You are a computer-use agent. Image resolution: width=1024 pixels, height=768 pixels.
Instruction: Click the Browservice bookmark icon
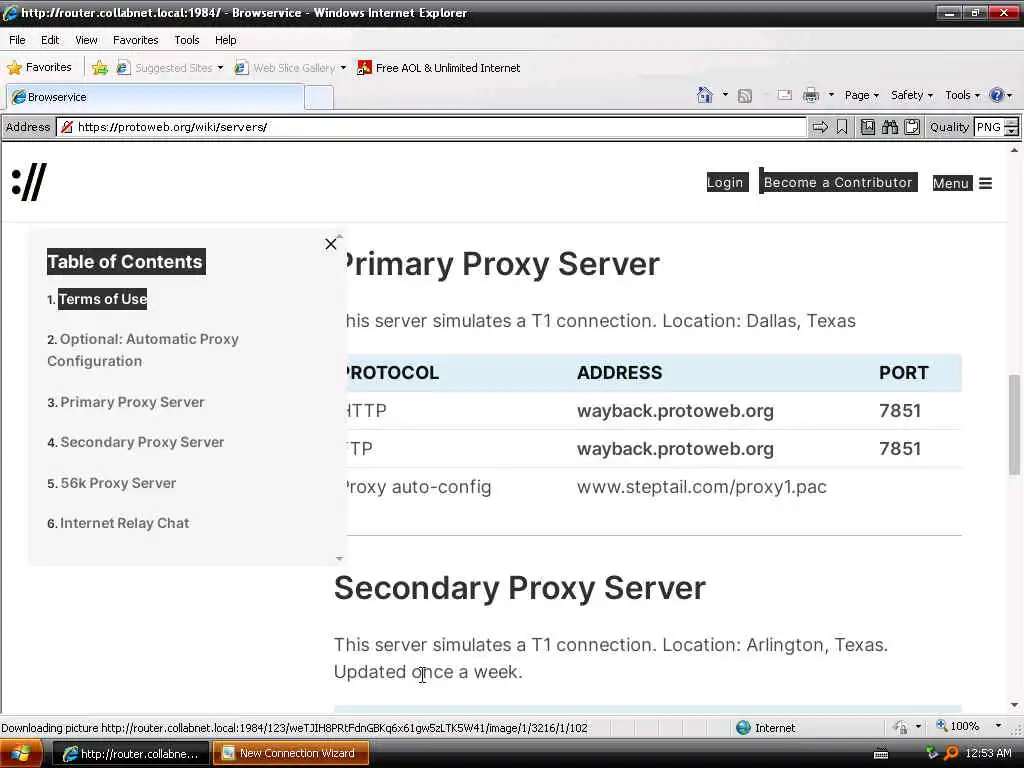[842, 127]
